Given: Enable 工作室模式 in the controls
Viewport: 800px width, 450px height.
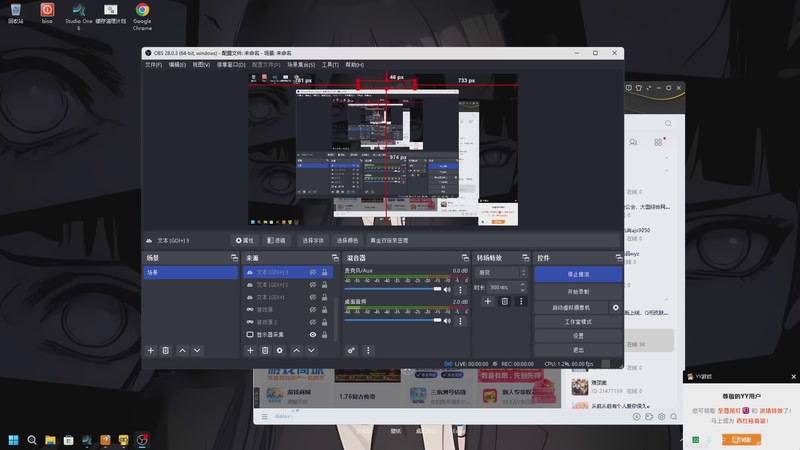Looking at the screenshot, I should click(x=578, y=322).
